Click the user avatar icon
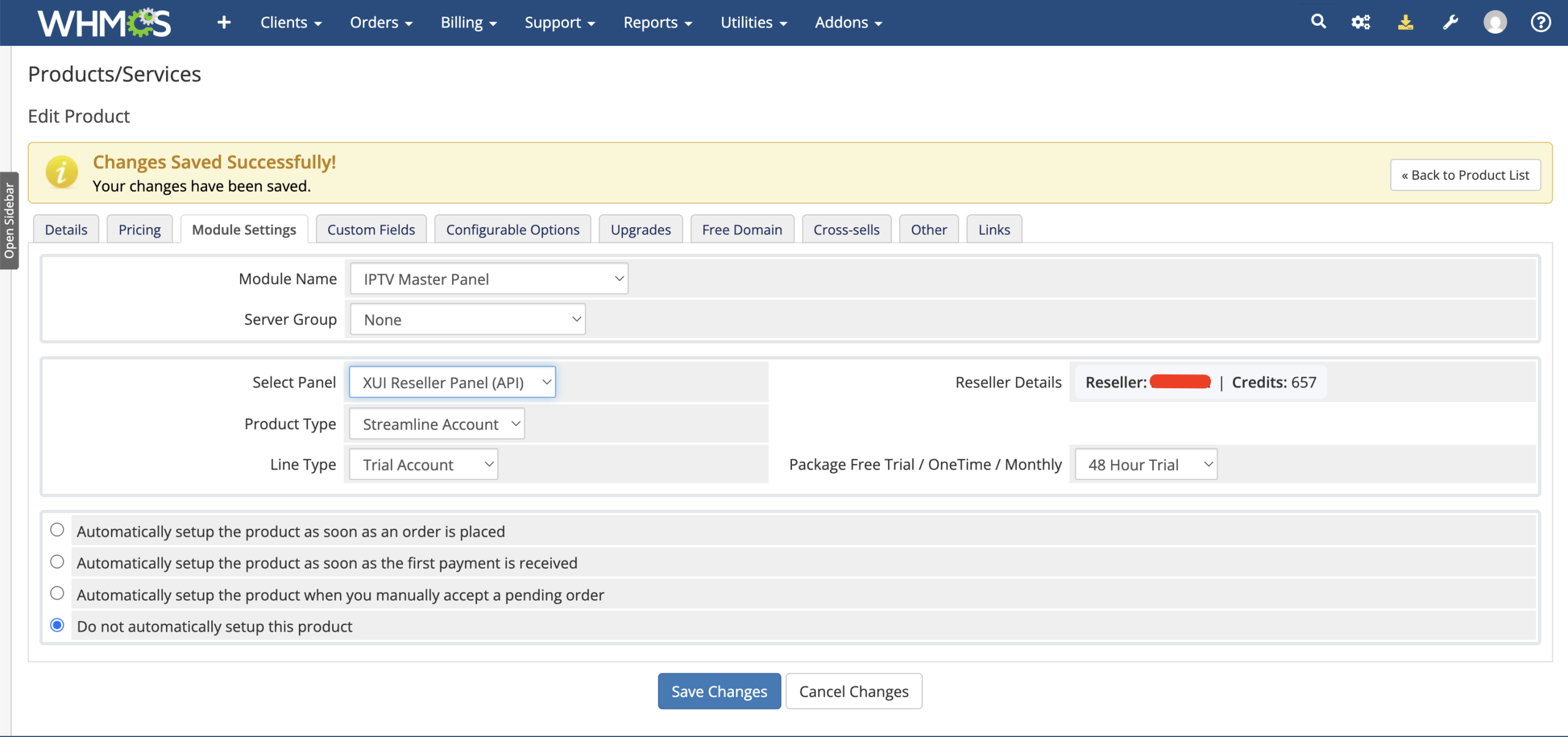Image resolution: width=1568 pixels, height=737 pixels. click(x=1495, y=23)
